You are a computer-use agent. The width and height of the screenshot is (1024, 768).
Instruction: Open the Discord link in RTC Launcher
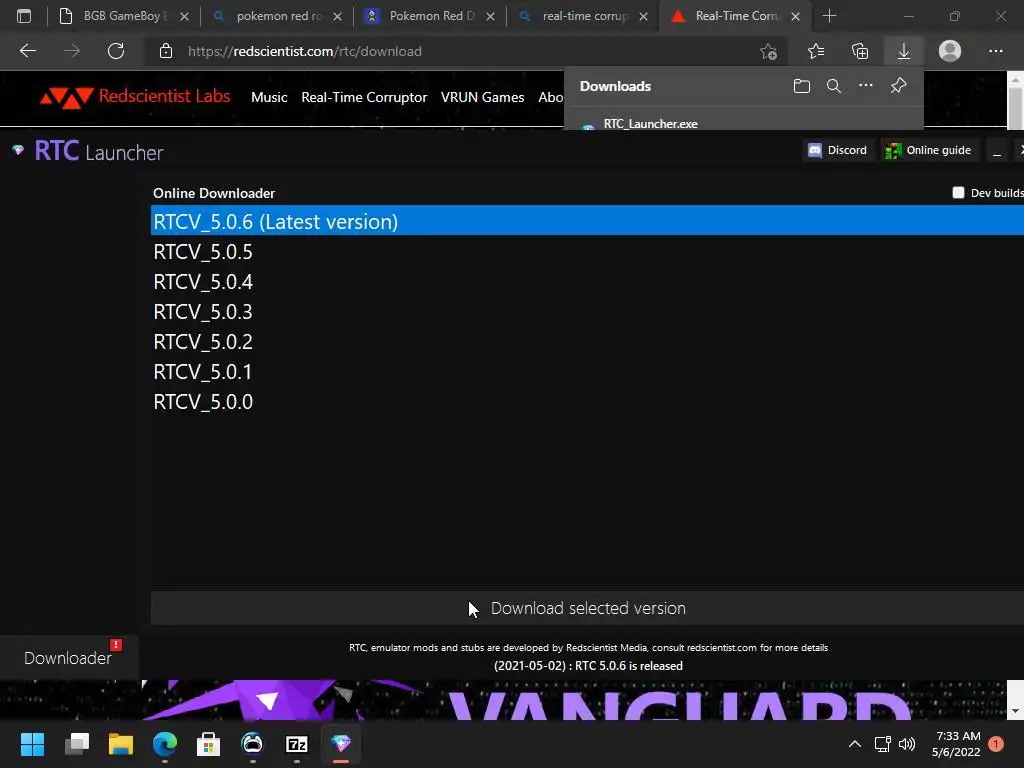click(x=838, y=150)
